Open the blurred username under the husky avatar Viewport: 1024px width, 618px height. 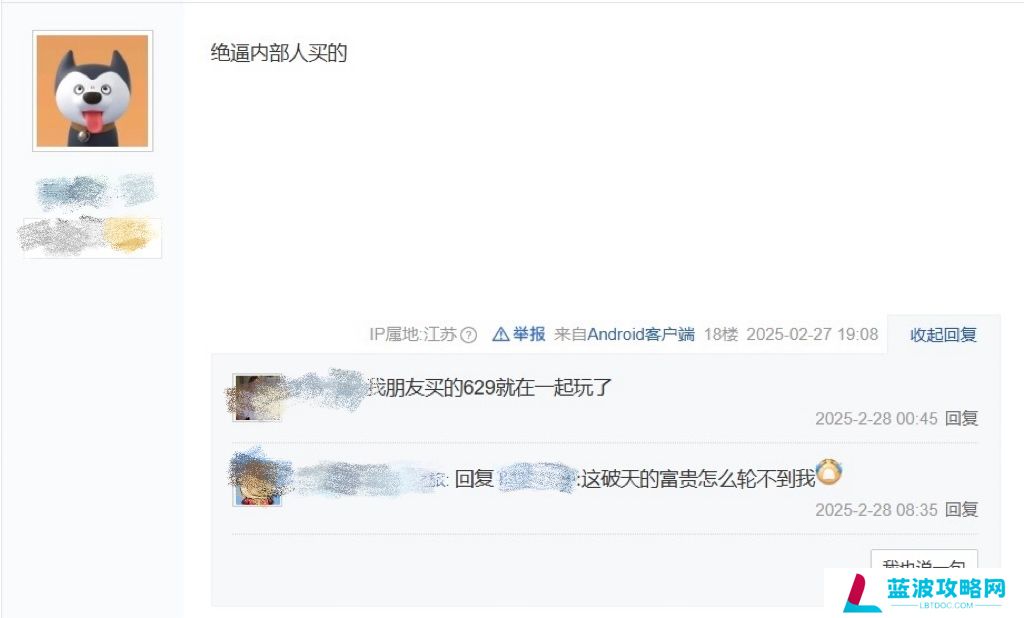[95, 191]
